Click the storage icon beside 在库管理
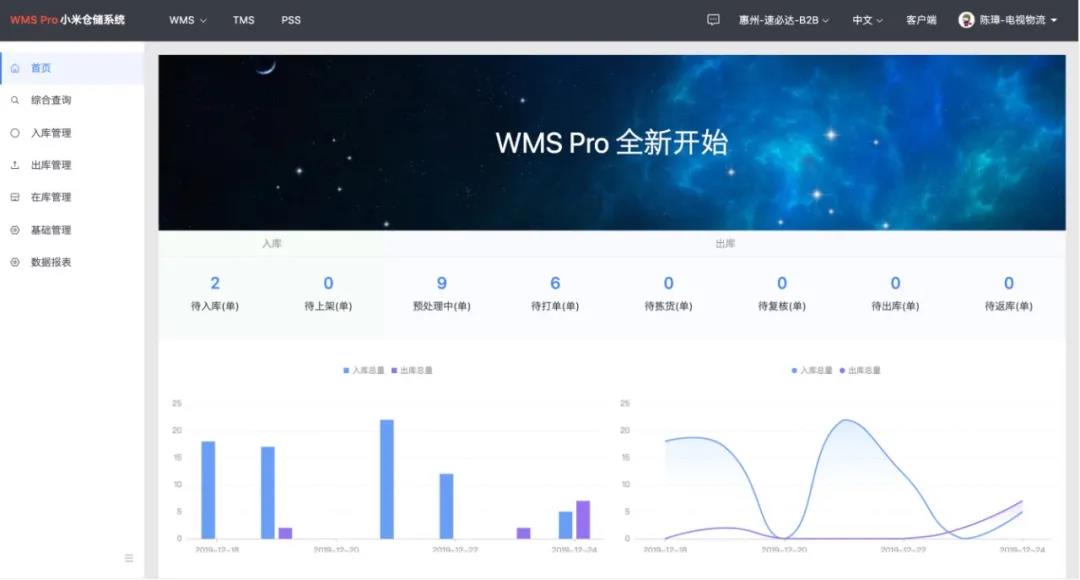 pos(15,197)
